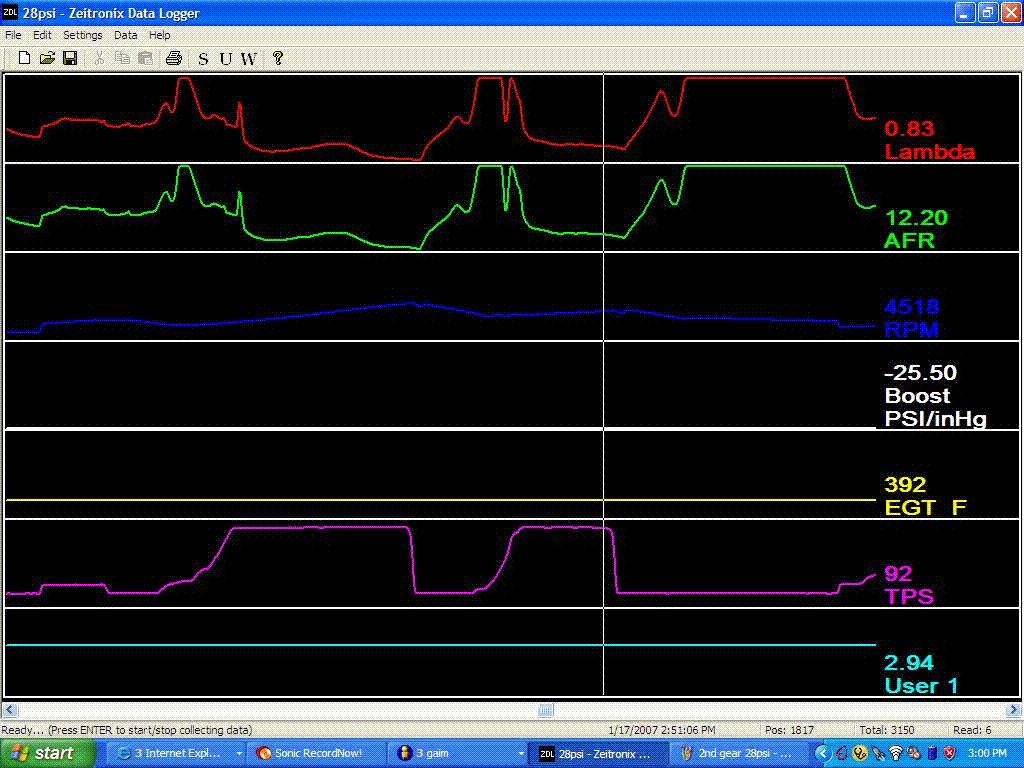Open the Windows start menu
This screenshot has width=1024, height=768.
click(x=48, y=753)
